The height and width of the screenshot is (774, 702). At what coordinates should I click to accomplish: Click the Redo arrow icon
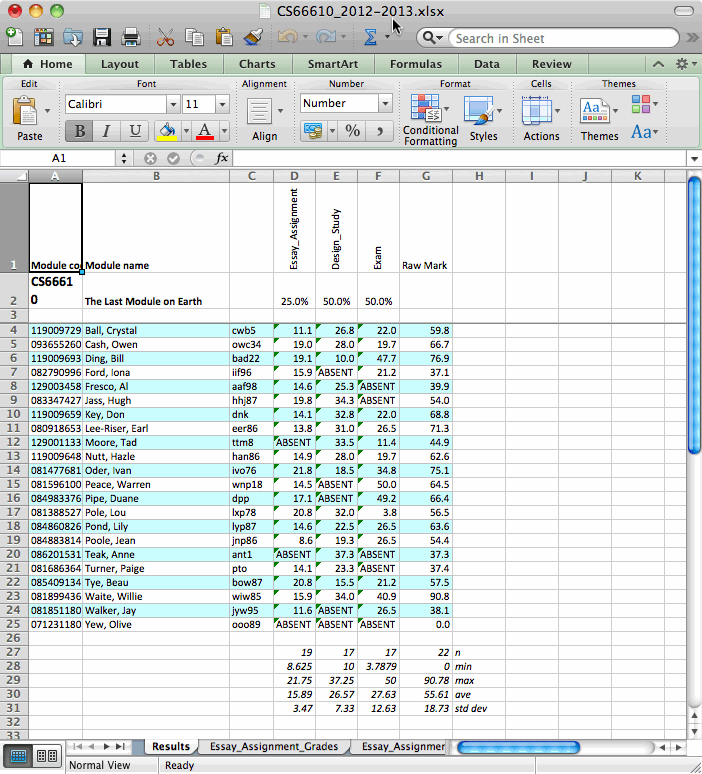coord(326,37)
